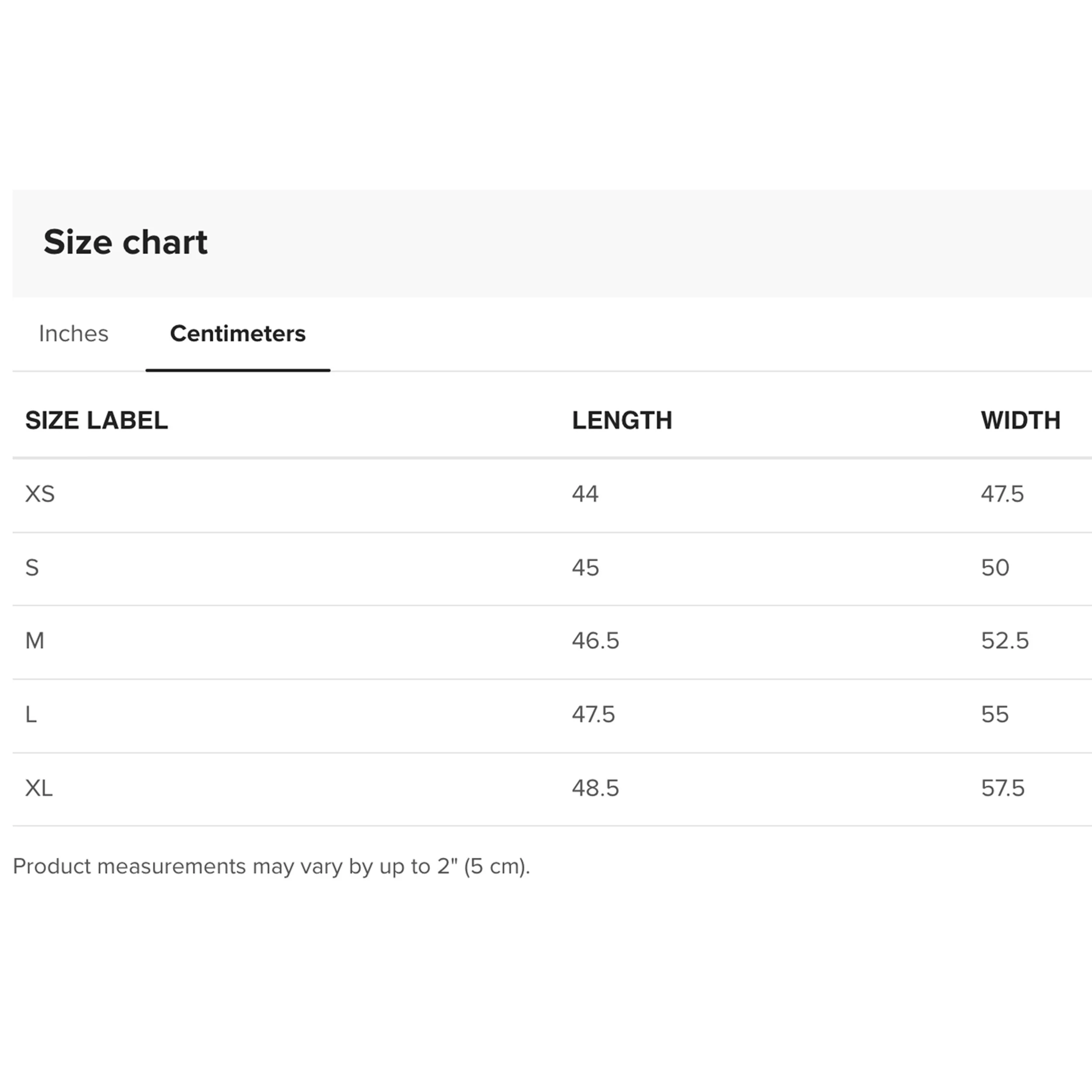1092x1092 pixels.
Task: Click the Size chart heading
Action: click(125, 242)
